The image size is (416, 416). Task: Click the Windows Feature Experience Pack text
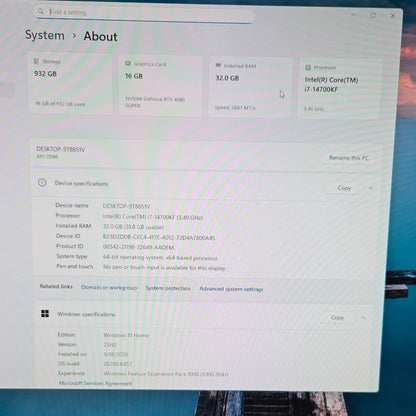pyautogui.click(x=166, y=374)
